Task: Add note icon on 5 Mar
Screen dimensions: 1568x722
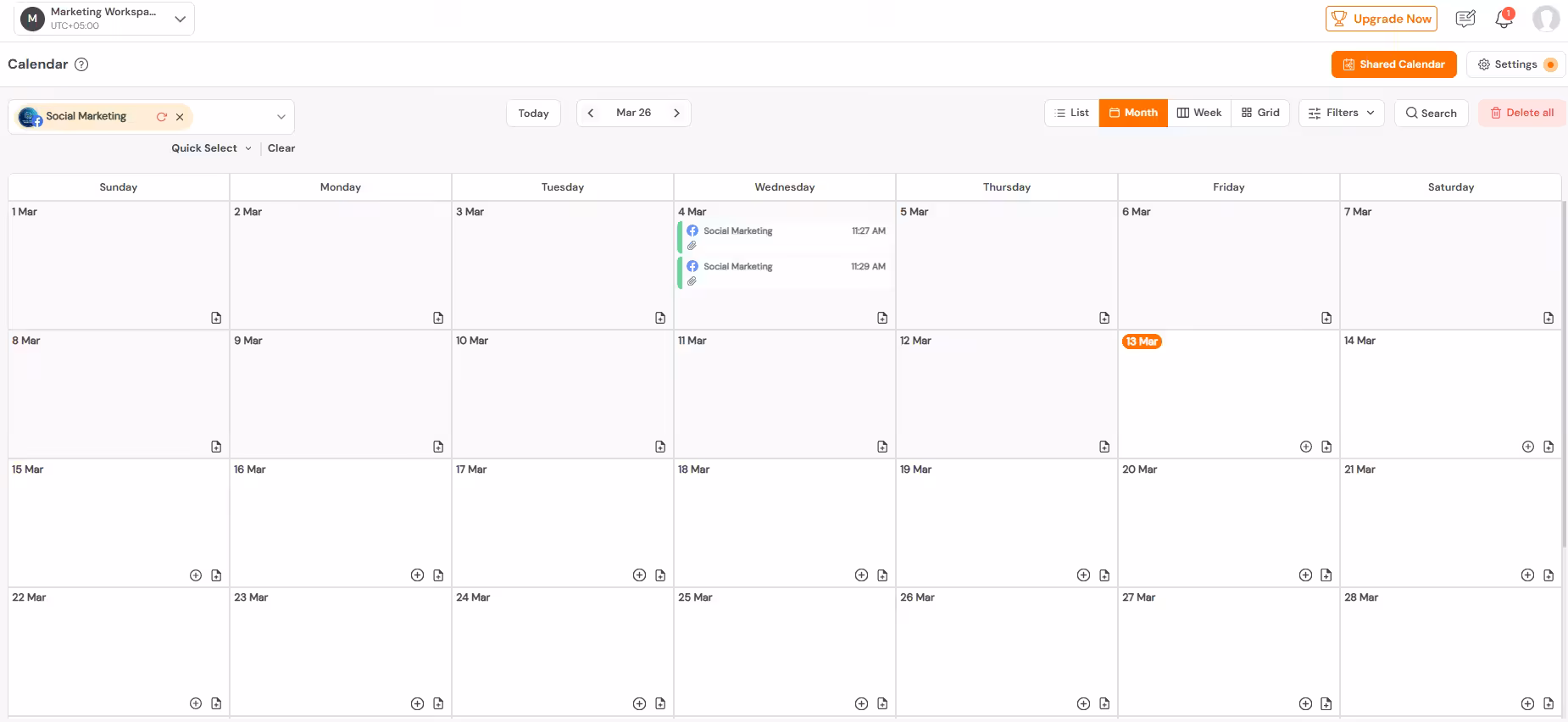Action: pos(1104,318)
